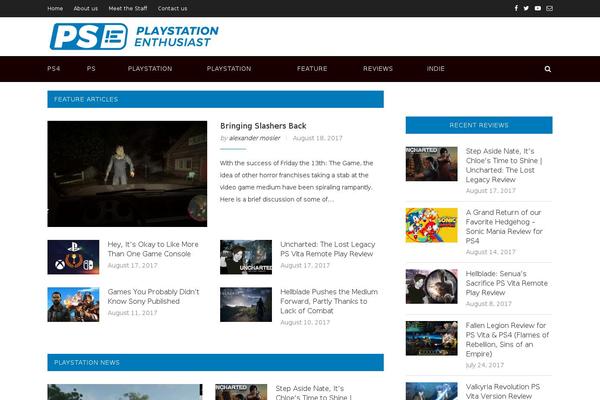Open the YouTube social icon
This screenshot has height=400, width=600.
(x=538, y=8)
